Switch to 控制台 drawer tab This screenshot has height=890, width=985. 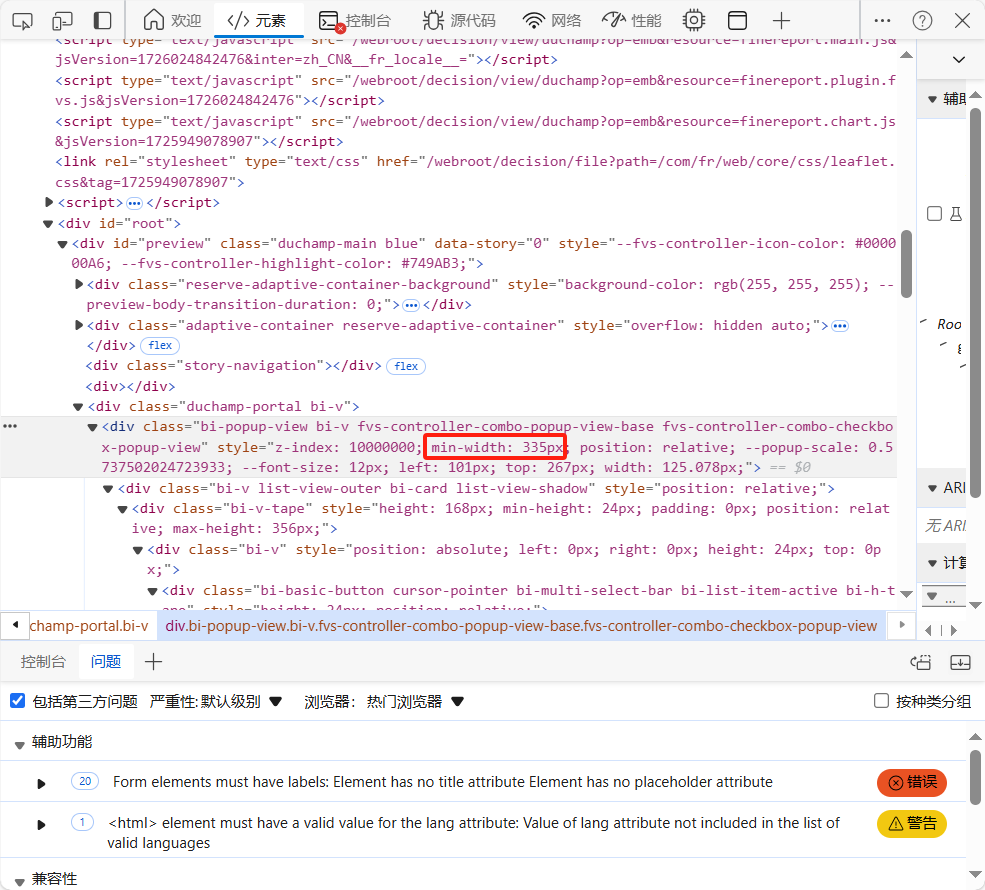(x=43, y=661)
